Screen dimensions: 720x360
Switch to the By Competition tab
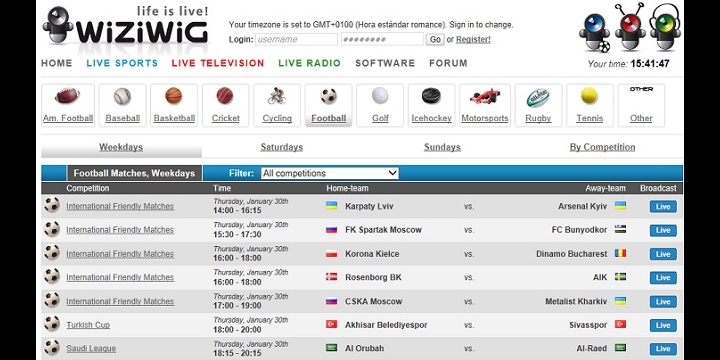pos(602,147)
